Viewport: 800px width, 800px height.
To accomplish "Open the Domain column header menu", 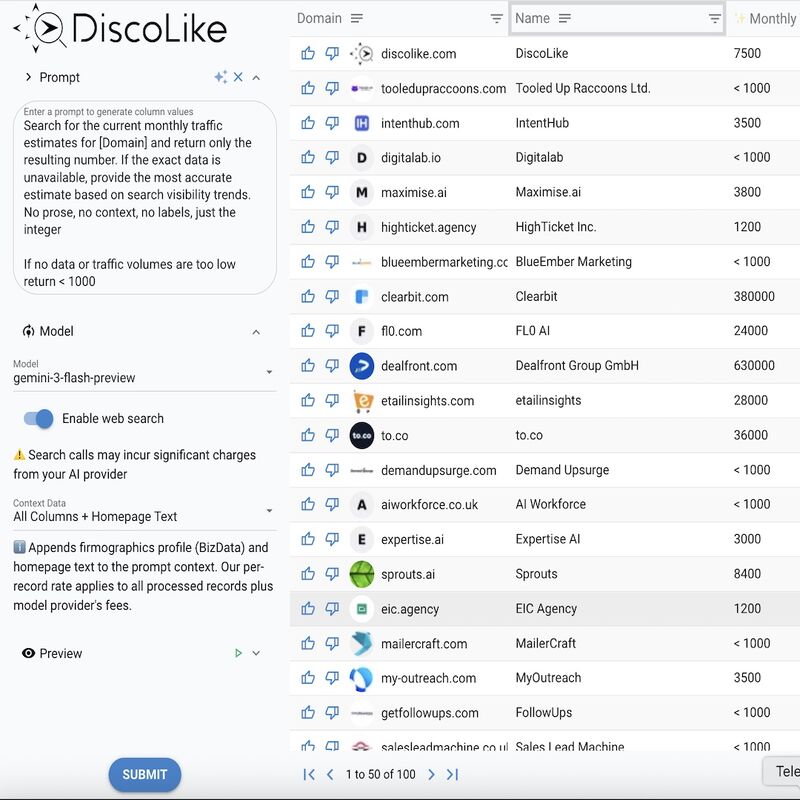I will pyautogui.click(x=357, y=18).
